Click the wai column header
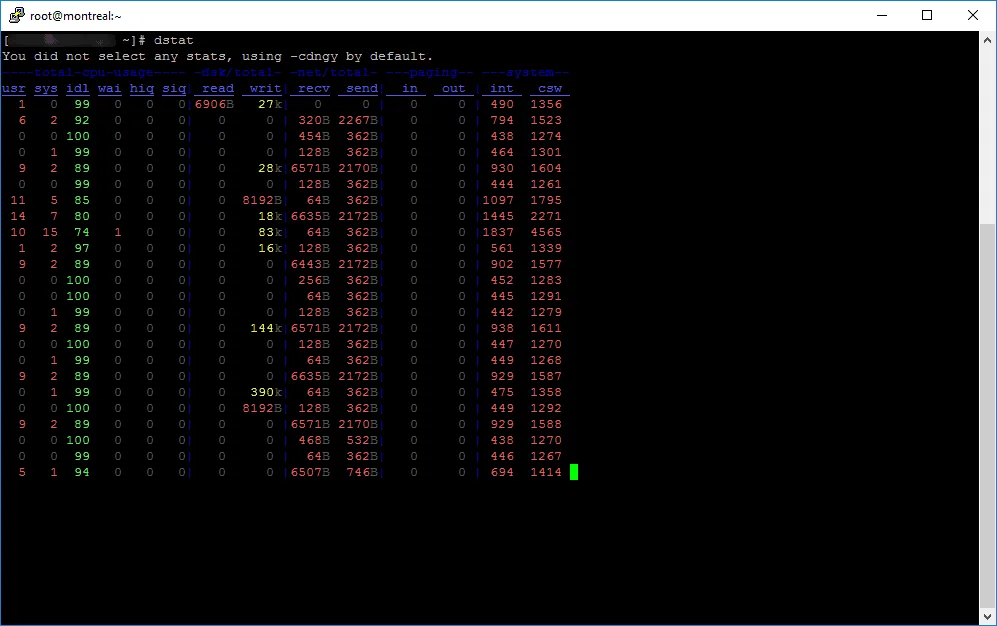997x626 pixels. click(x=109, y=88)
